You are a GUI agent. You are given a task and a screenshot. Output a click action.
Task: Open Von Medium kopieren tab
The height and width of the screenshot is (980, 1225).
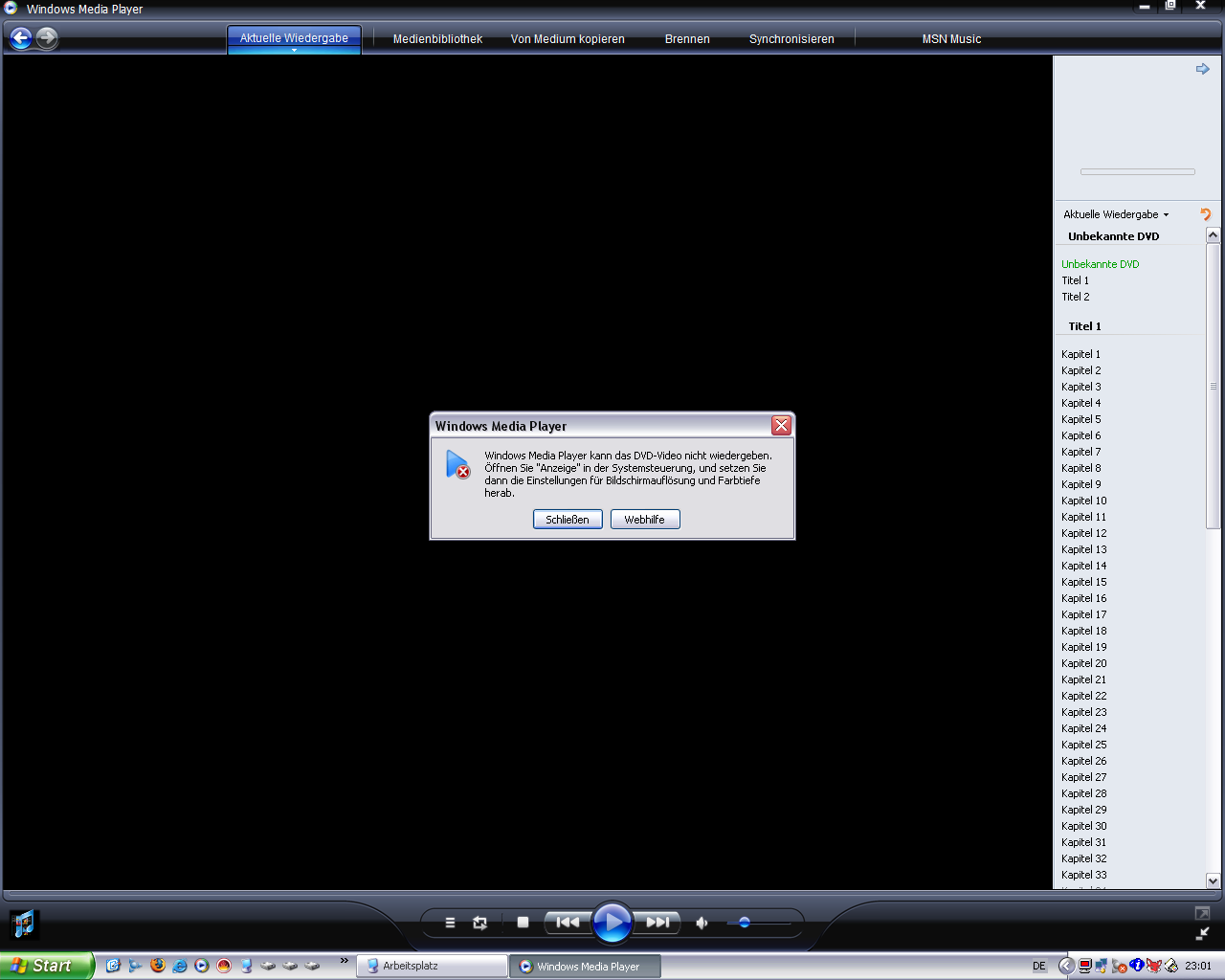click(568, 39)
